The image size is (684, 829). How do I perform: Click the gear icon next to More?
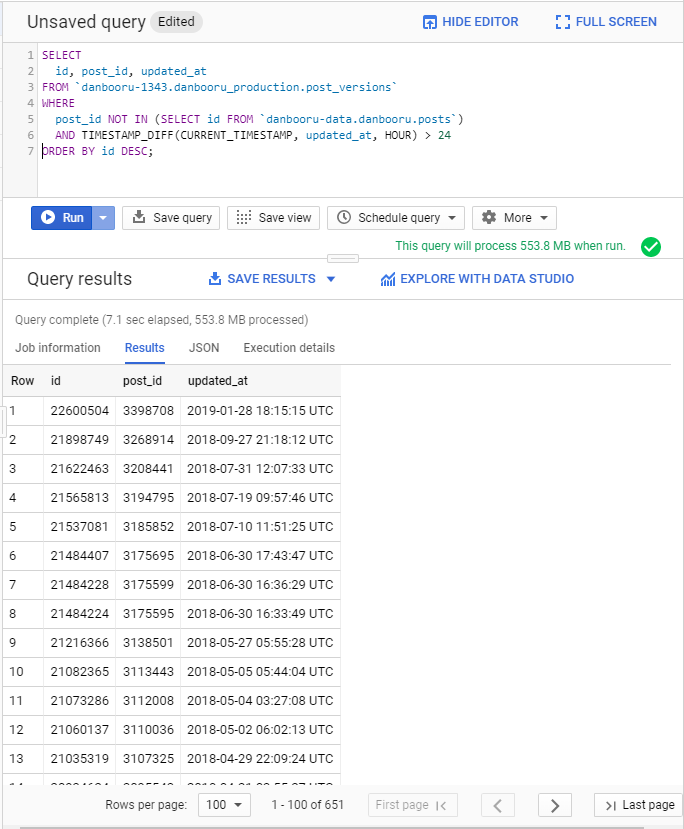[489, 218]
